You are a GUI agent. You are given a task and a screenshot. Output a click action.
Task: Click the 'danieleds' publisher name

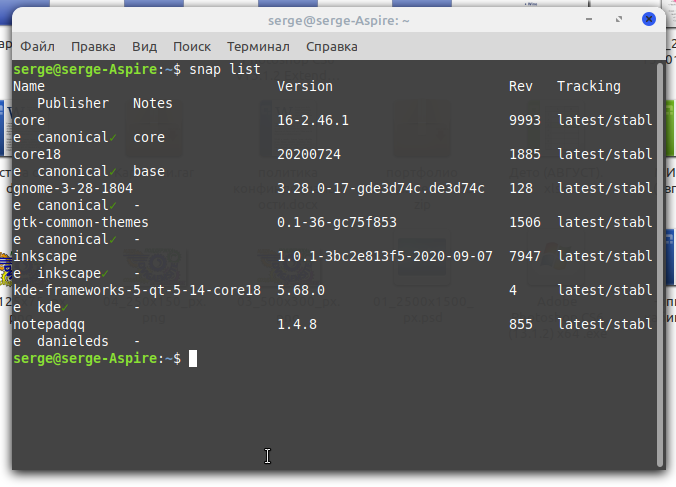click(73, 341)
